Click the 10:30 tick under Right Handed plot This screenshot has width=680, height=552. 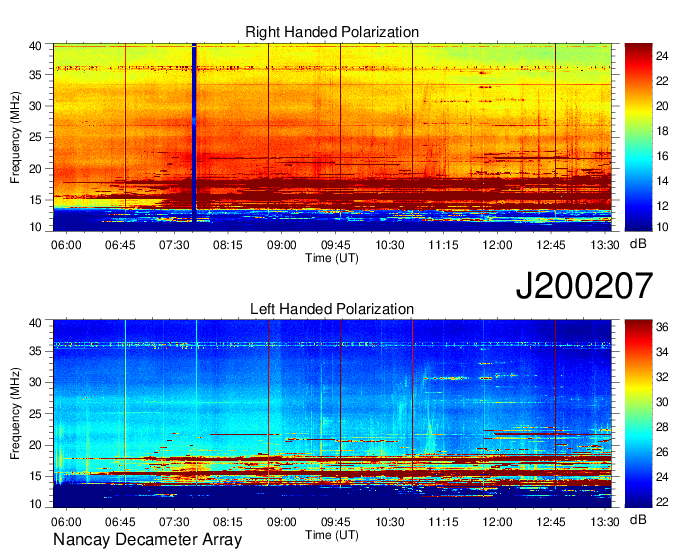coord(389,245)
